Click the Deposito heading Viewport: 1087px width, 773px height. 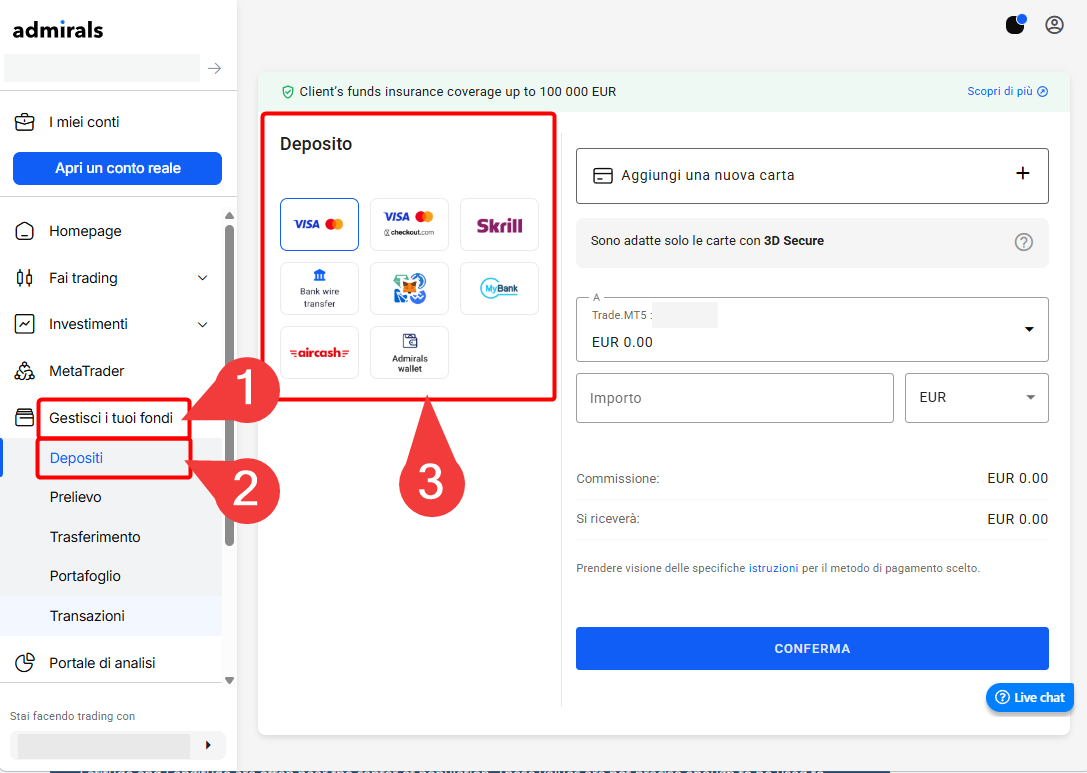point(316,144)
